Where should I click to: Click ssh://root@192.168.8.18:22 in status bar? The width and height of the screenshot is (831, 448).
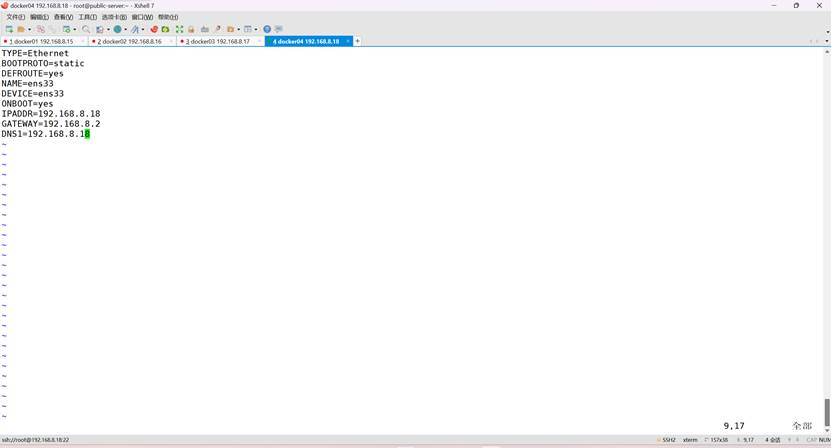[x=35, y=440]
